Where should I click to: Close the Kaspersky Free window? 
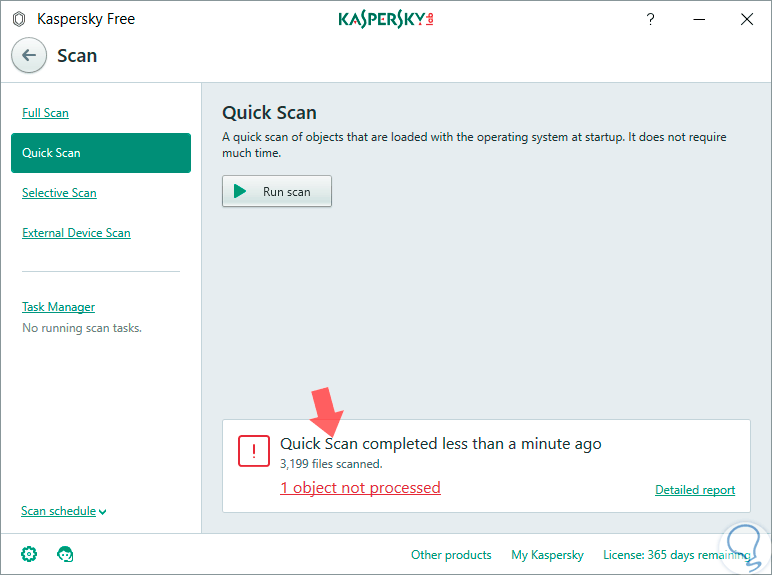tap(747, 19)
